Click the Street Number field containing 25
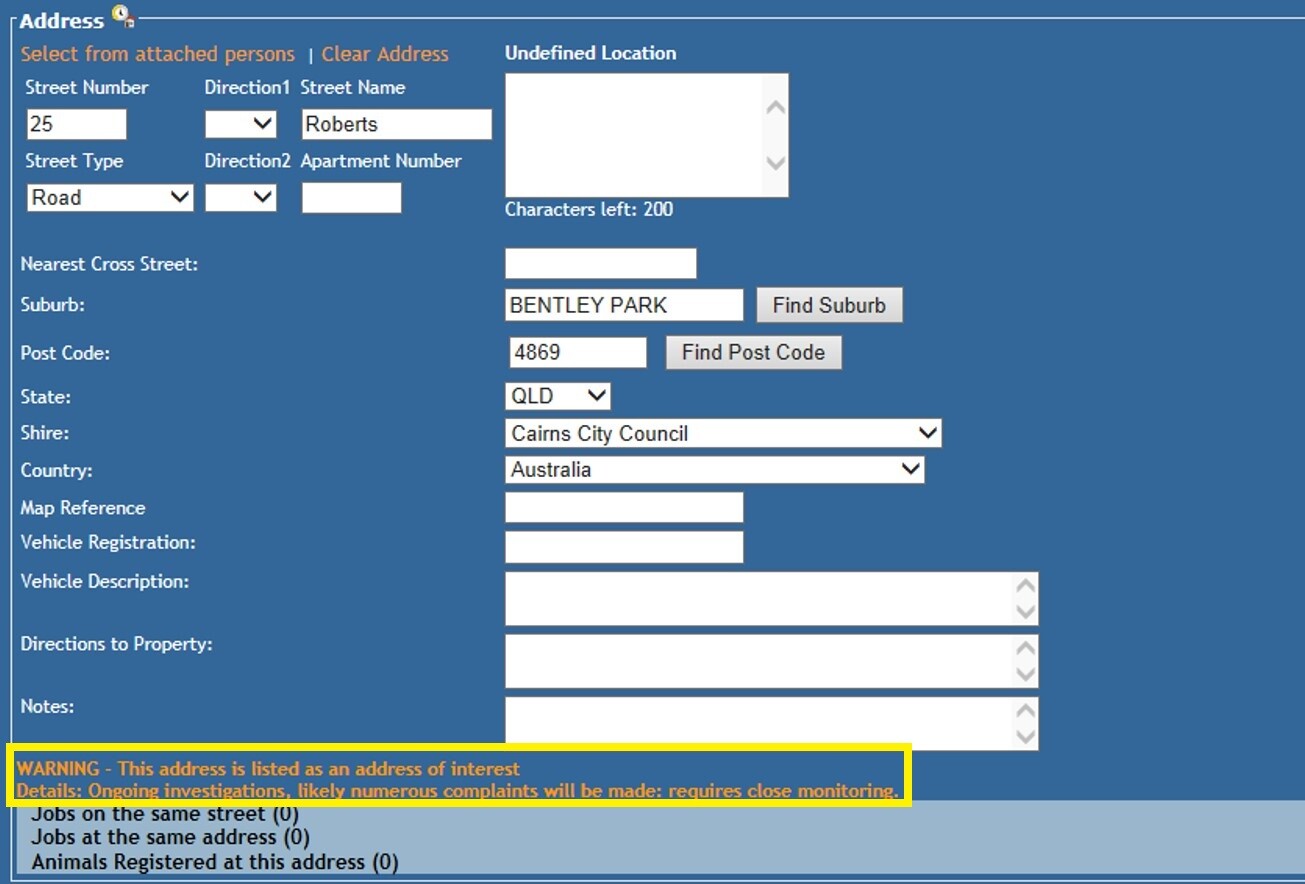Image resolution: width=1305 pixels, height=884 pixels. tap(76, 124)
